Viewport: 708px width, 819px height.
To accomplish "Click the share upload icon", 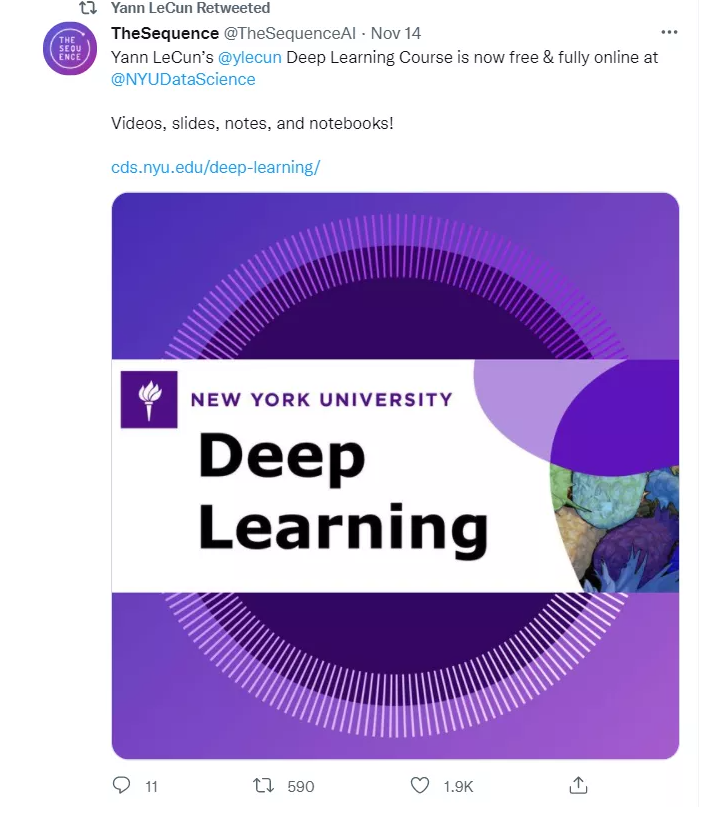I will point(578,786).
